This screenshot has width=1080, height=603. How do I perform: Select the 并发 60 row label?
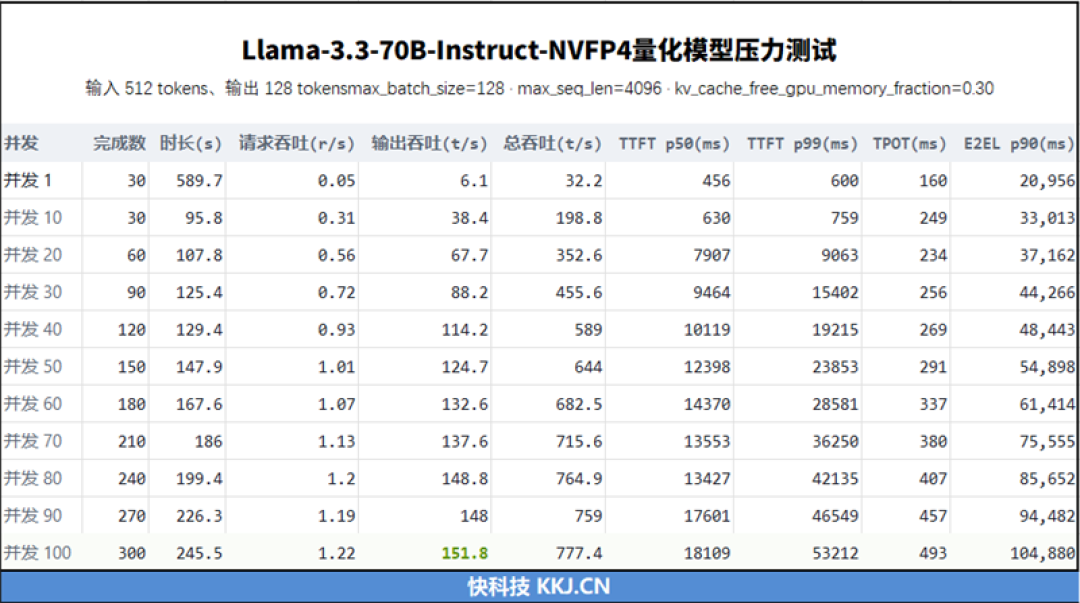coord(32,404)
